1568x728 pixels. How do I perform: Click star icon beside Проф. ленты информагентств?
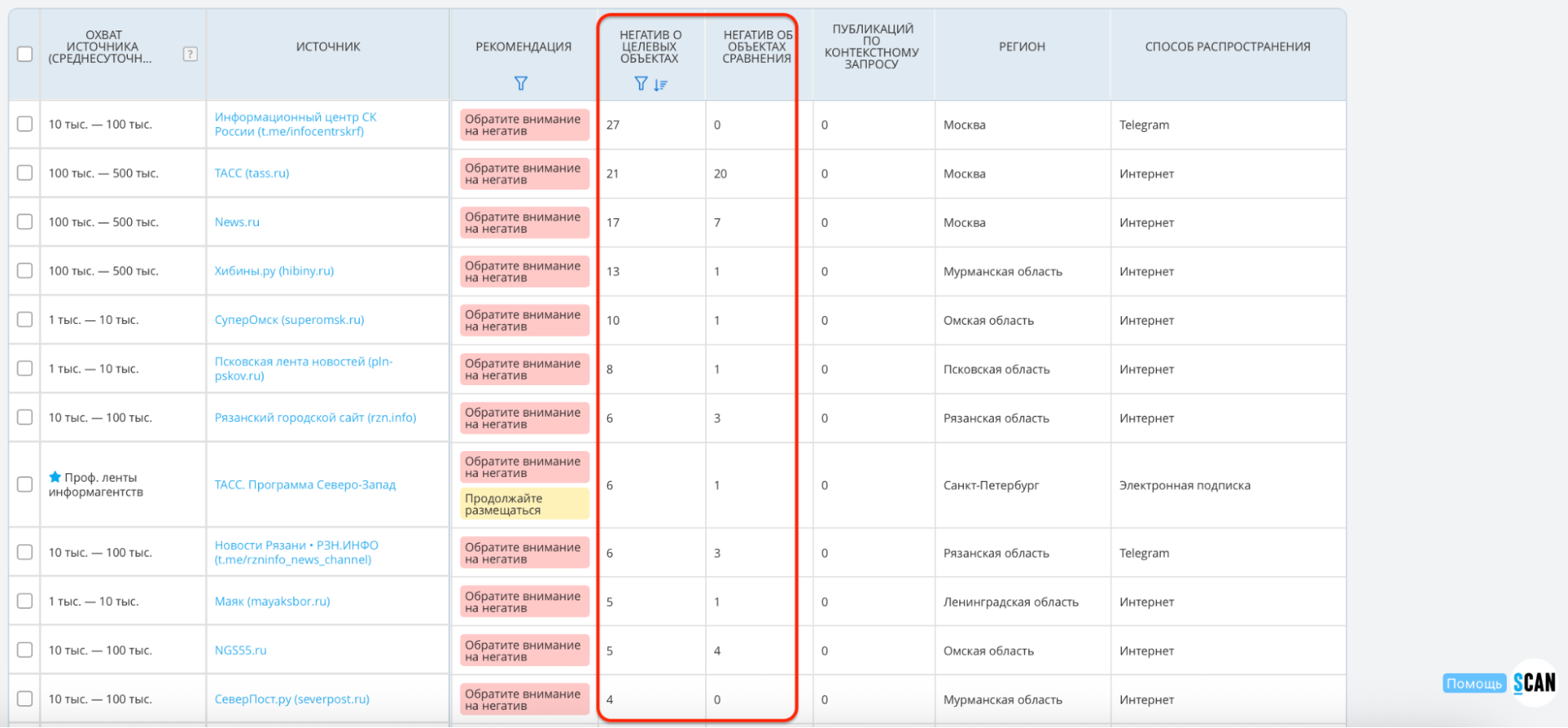tap(55, 477)
